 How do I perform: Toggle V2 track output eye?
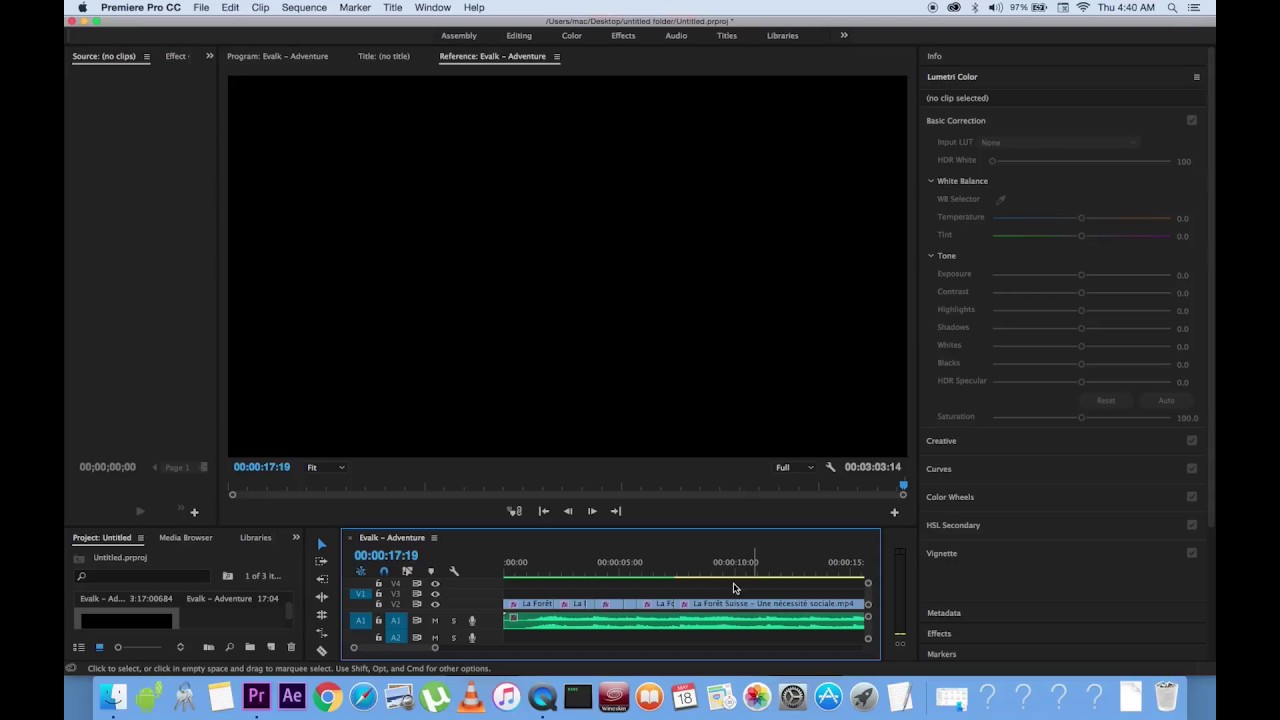[435, 604]
